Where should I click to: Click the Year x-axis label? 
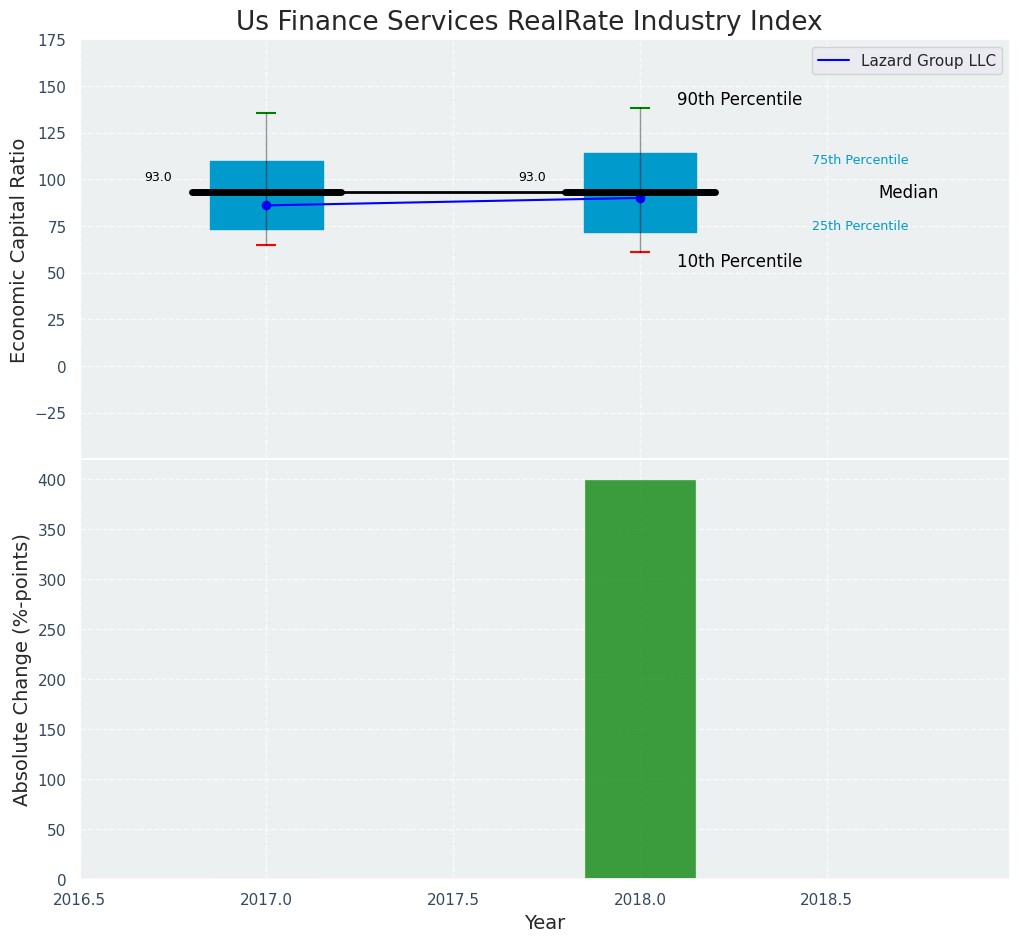pyautogui.click(x=545, y=922)
